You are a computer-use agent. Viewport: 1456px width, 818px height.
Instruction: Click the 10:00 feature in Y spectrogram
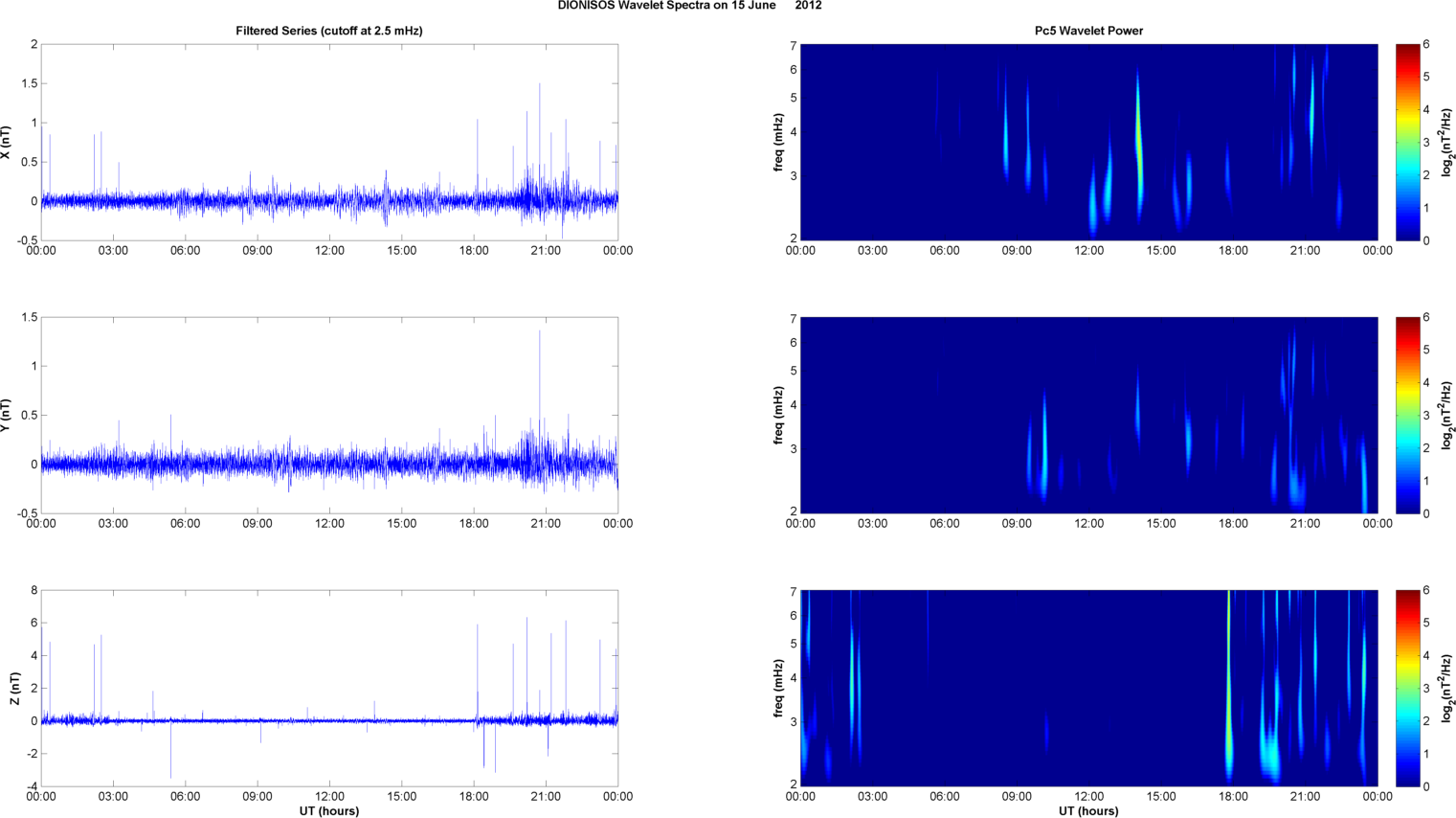(x=1044, y=445)
